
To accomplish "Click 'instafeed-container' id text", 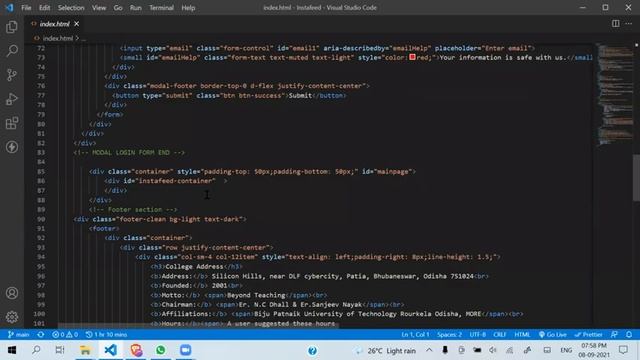I will tap(176, 181).
